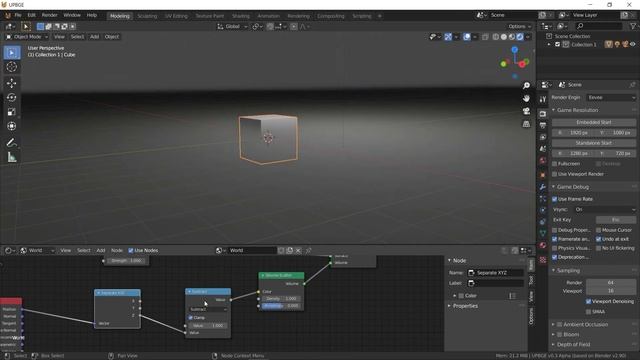Enable the Fullscreen checkbox
This screenshot has width=640, height=360.
tap(554, 164)
